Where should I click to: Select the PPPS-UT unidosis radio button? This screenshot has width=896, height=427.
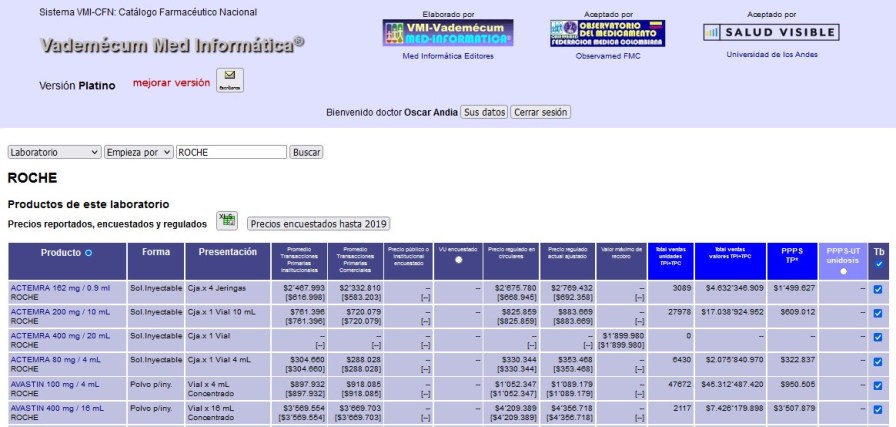pos(843,271)
